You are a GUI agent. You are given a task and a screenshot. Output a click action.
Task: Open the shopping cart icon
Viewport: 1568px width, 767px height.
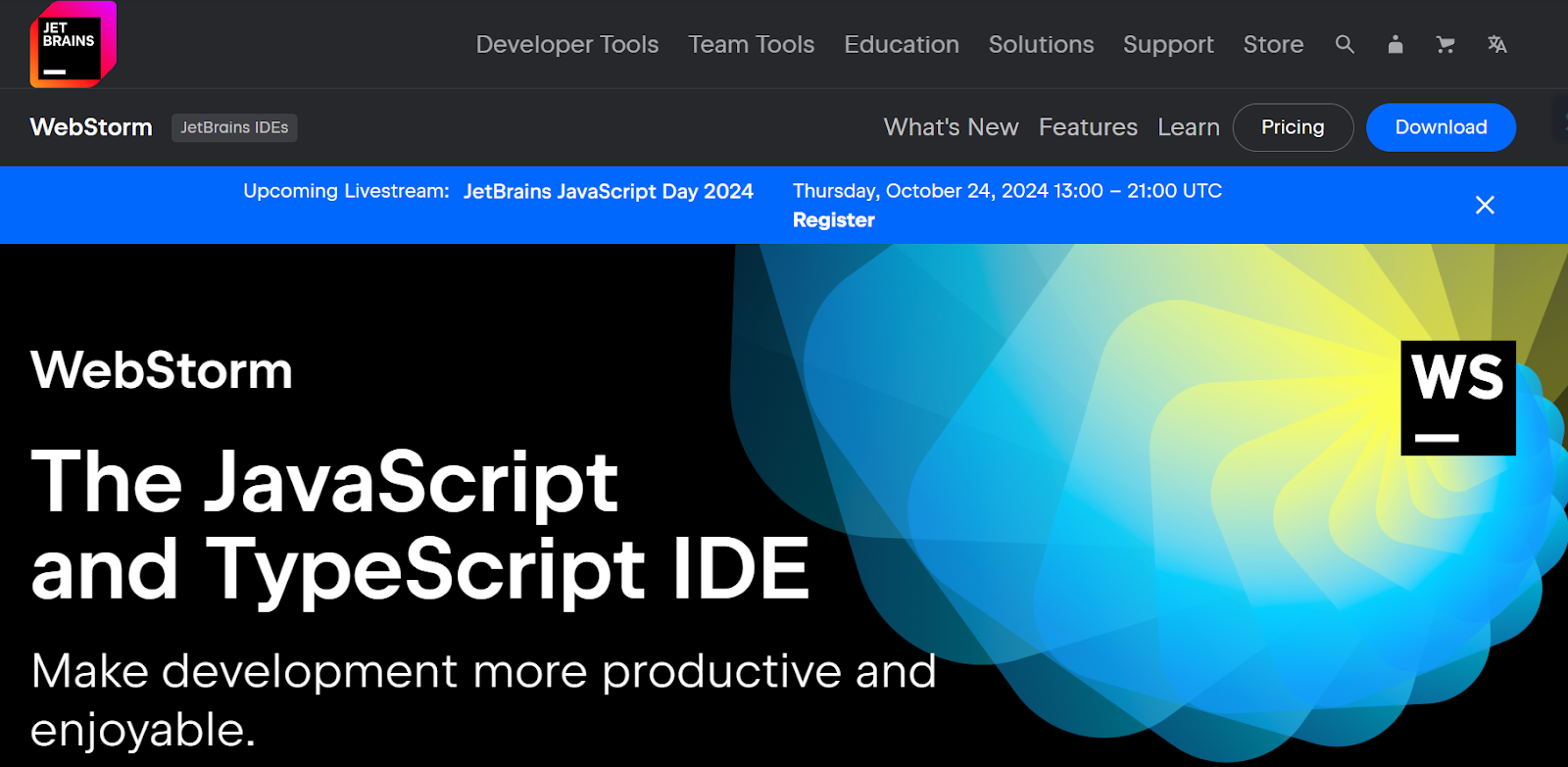[1445, 44]
